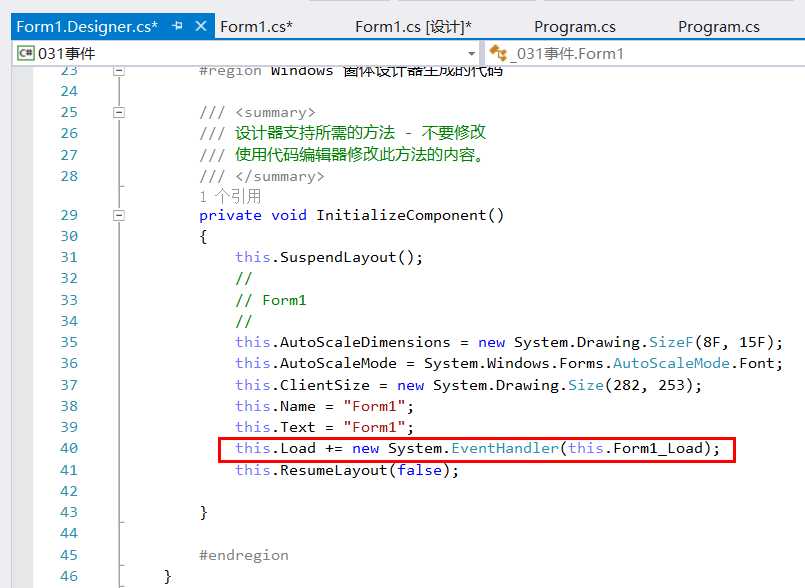The image size is (805, 588).
Task: Click the comment text '使用代码编辑器修改此方法的内容'
Action: point(355,155)
